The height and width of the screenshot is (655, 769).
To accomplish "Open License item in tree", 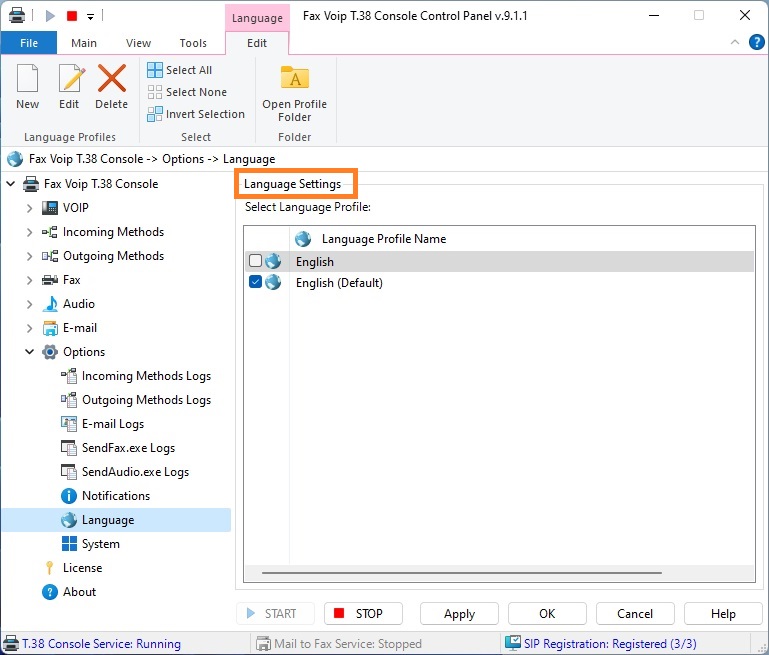I will [x=82, y=568].
